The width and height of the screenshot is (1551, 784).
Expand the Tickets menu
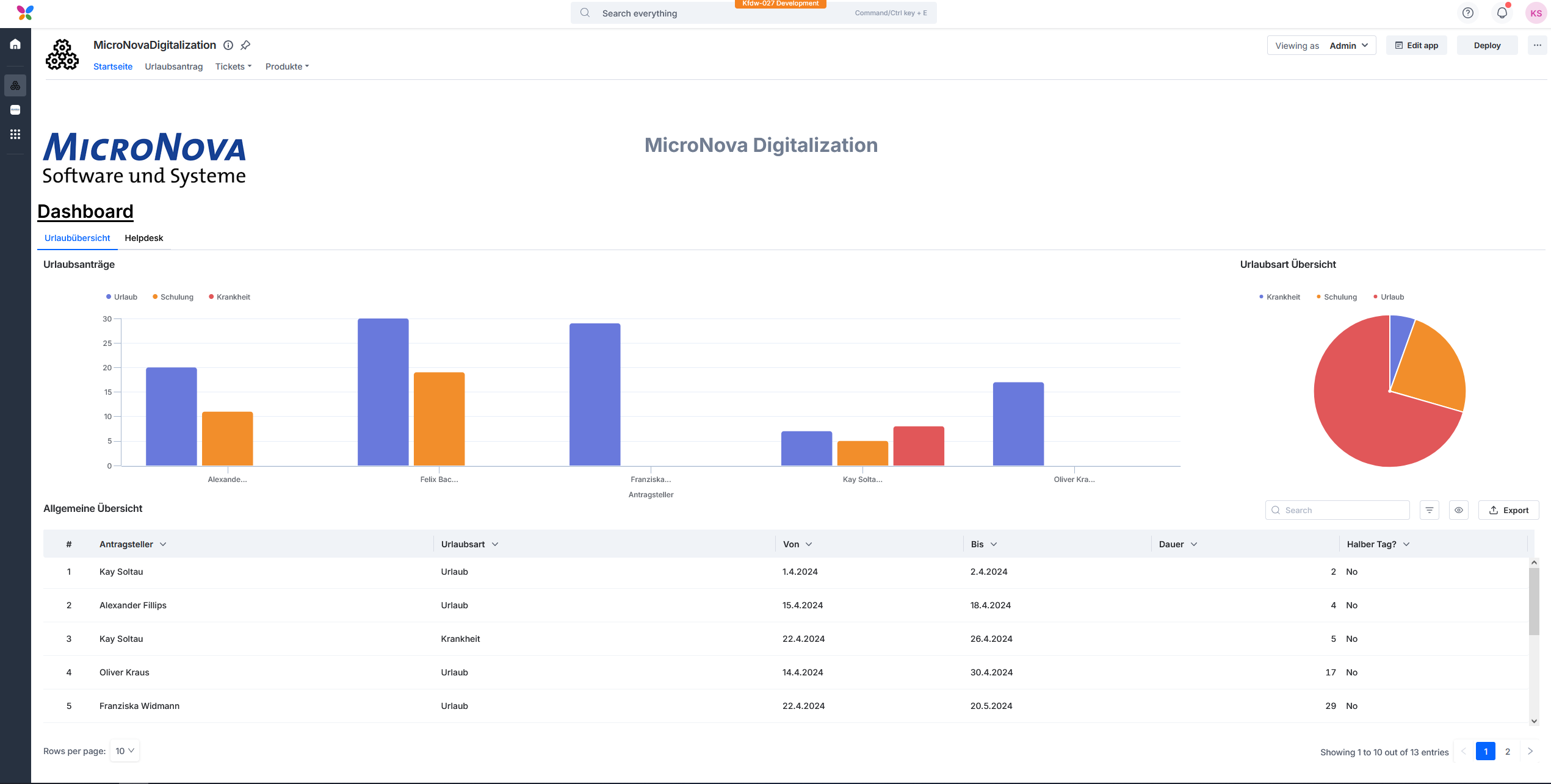click(x=233, y=67)
